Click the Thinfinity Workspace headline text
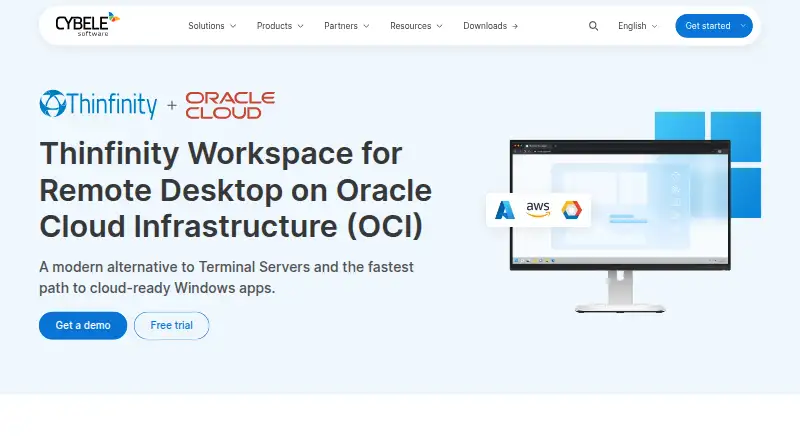The height and width of the screenshot is (440, 800). [236, 189]
